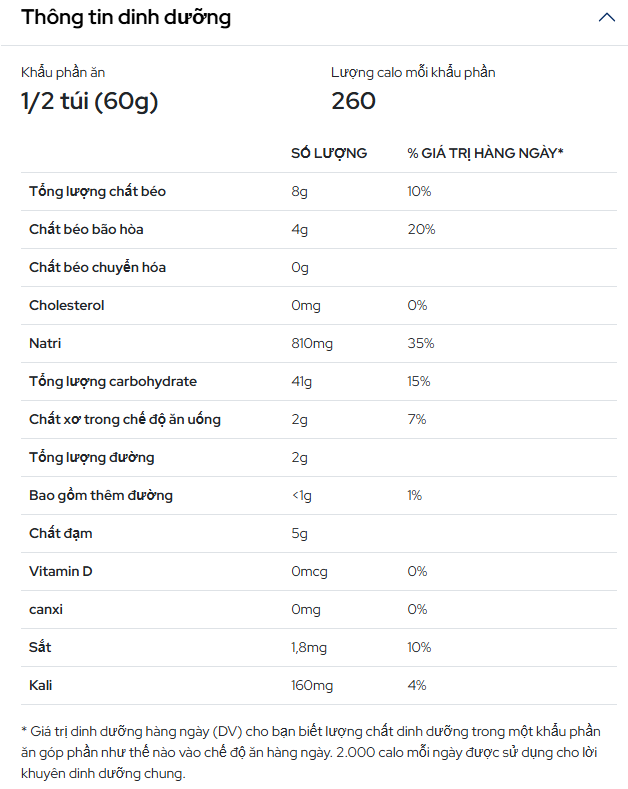Image resolution: width=628 pixels, height=789 pixels.
Task: Select the Chất béo chuyển hóa row label
Action: 97,267
